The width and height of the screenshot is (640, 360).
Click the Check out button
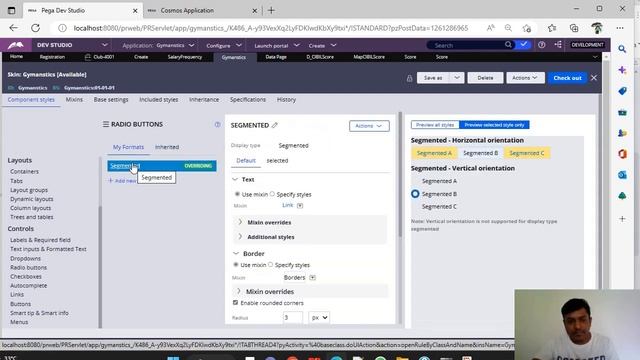click(567, 78)
